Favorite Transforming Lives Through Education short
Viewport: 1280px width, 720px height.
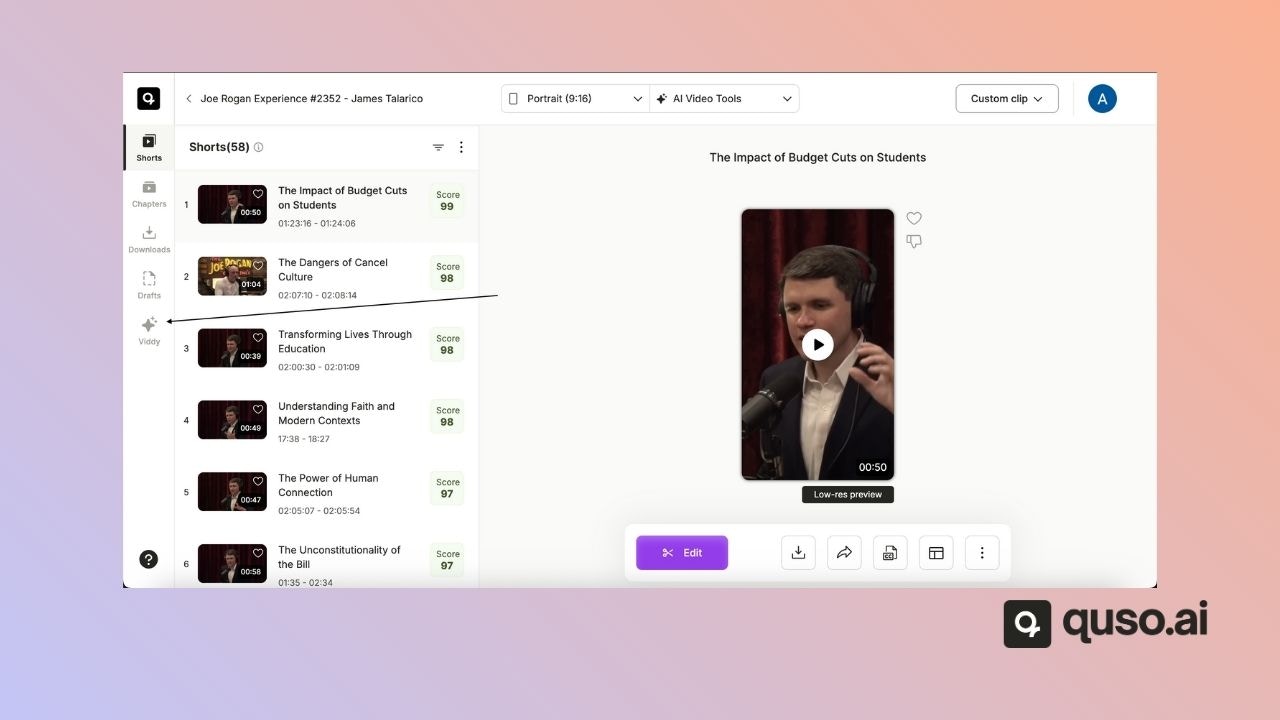[258, 338]
